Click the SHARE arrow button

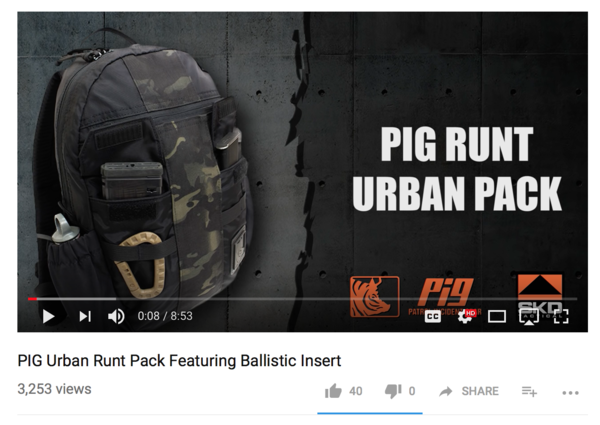coord(469,391)
